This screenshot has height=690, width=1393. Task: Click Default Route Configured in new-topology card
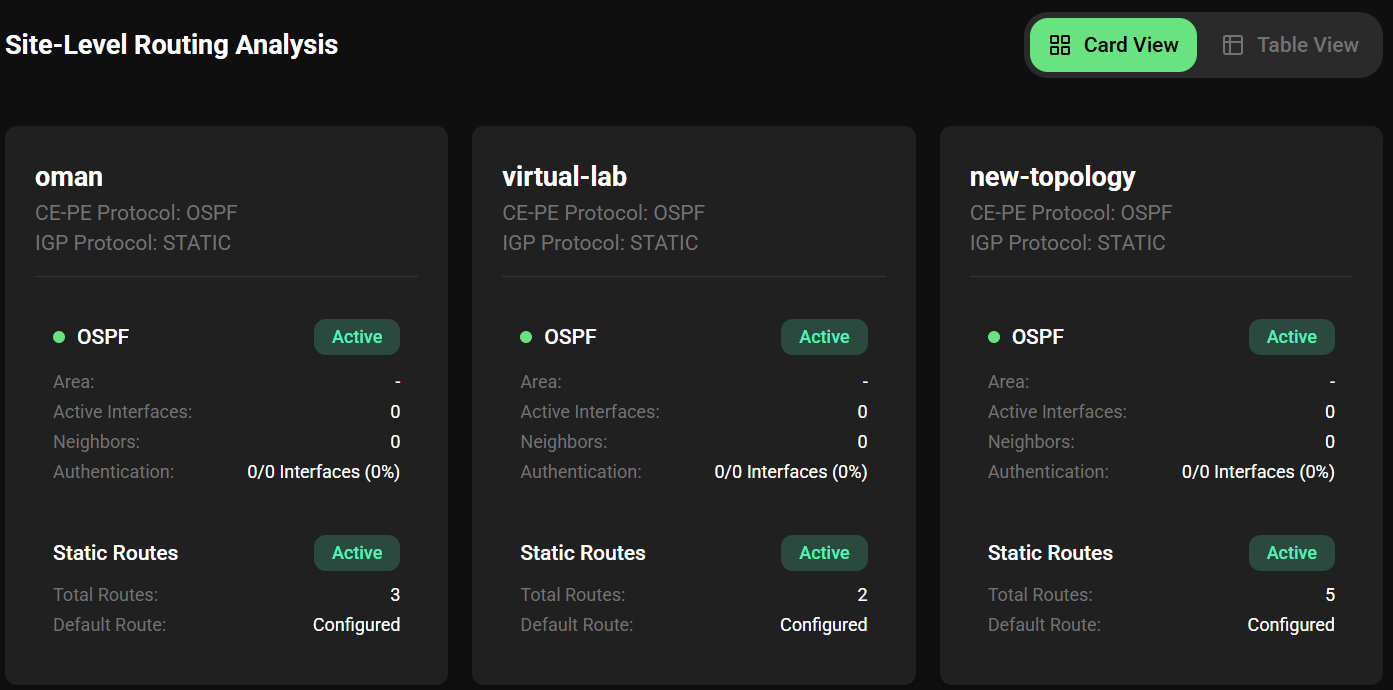(x=1291, y=625)
